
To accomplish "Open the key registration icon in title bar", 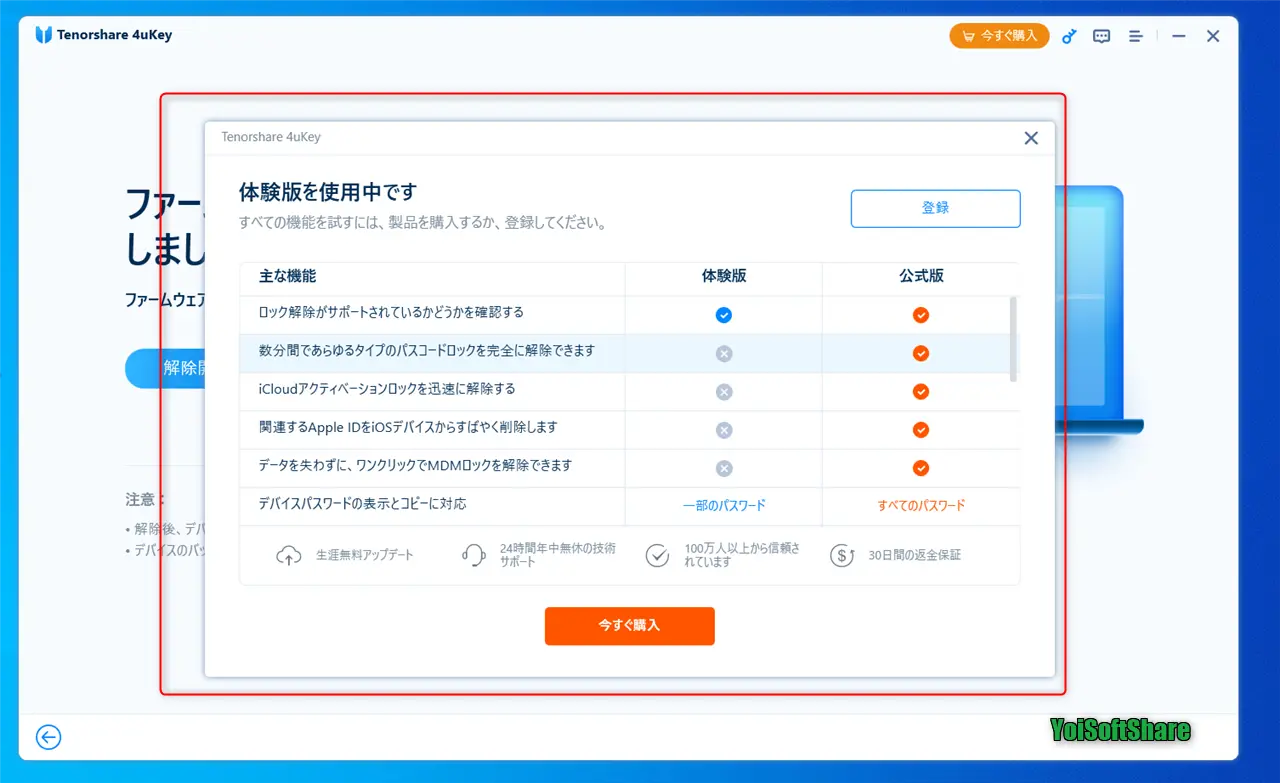I will (x=1069, y=36).
